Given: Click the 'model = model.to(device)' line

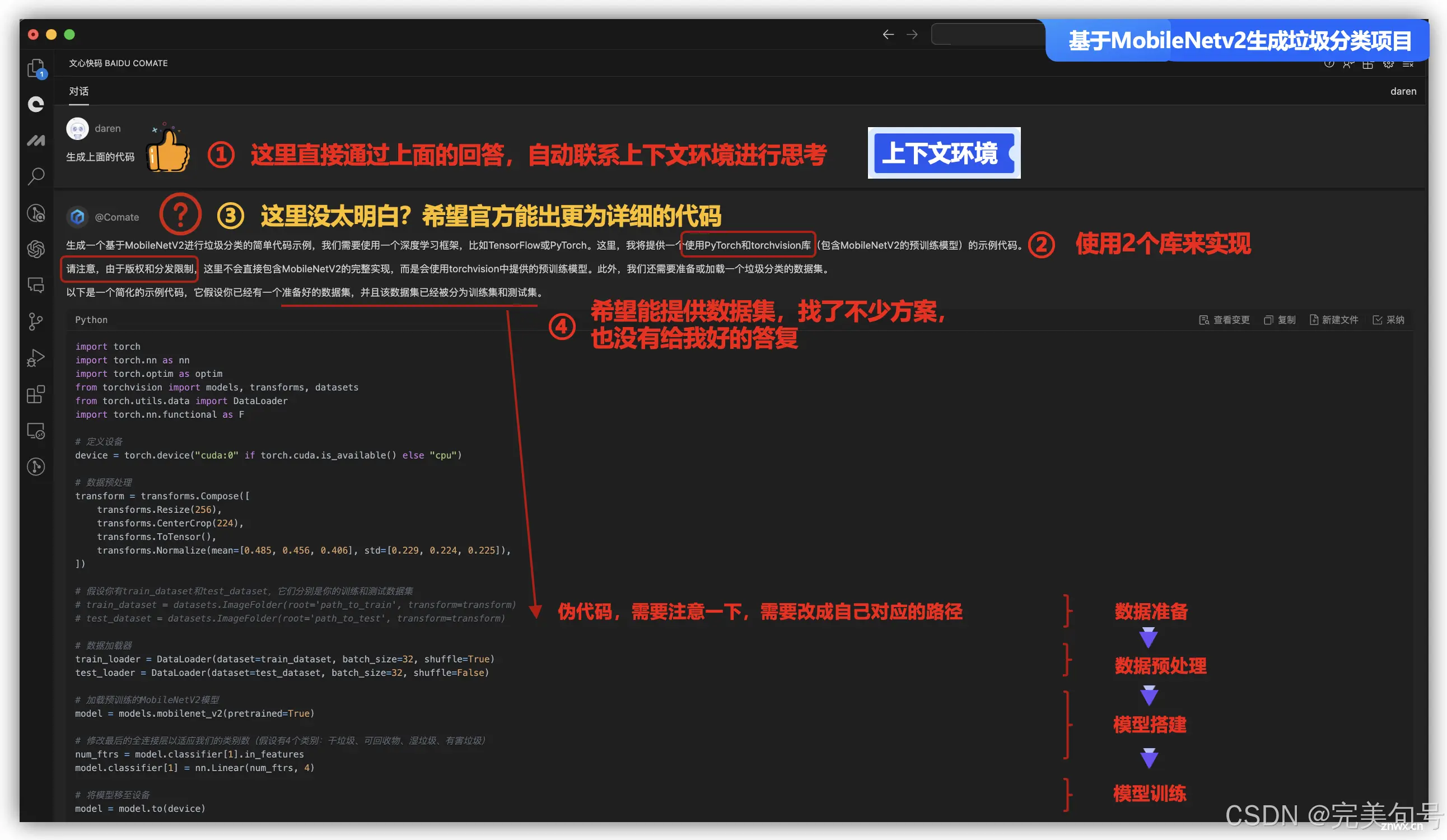Looking at the screenshot, I should tap(140, 809).
